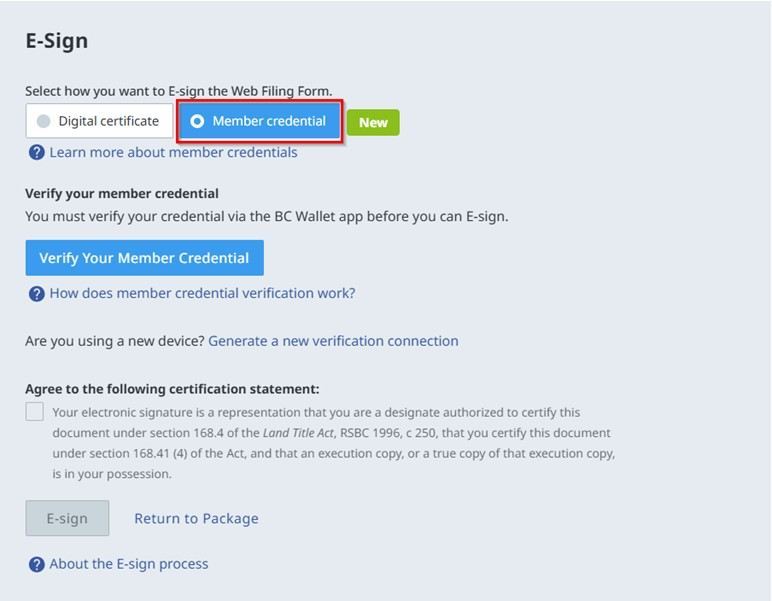The height and width of the screenshot is (601, 772).
Task: Select the Member credential radio circle
Action: tap(197, 121)
